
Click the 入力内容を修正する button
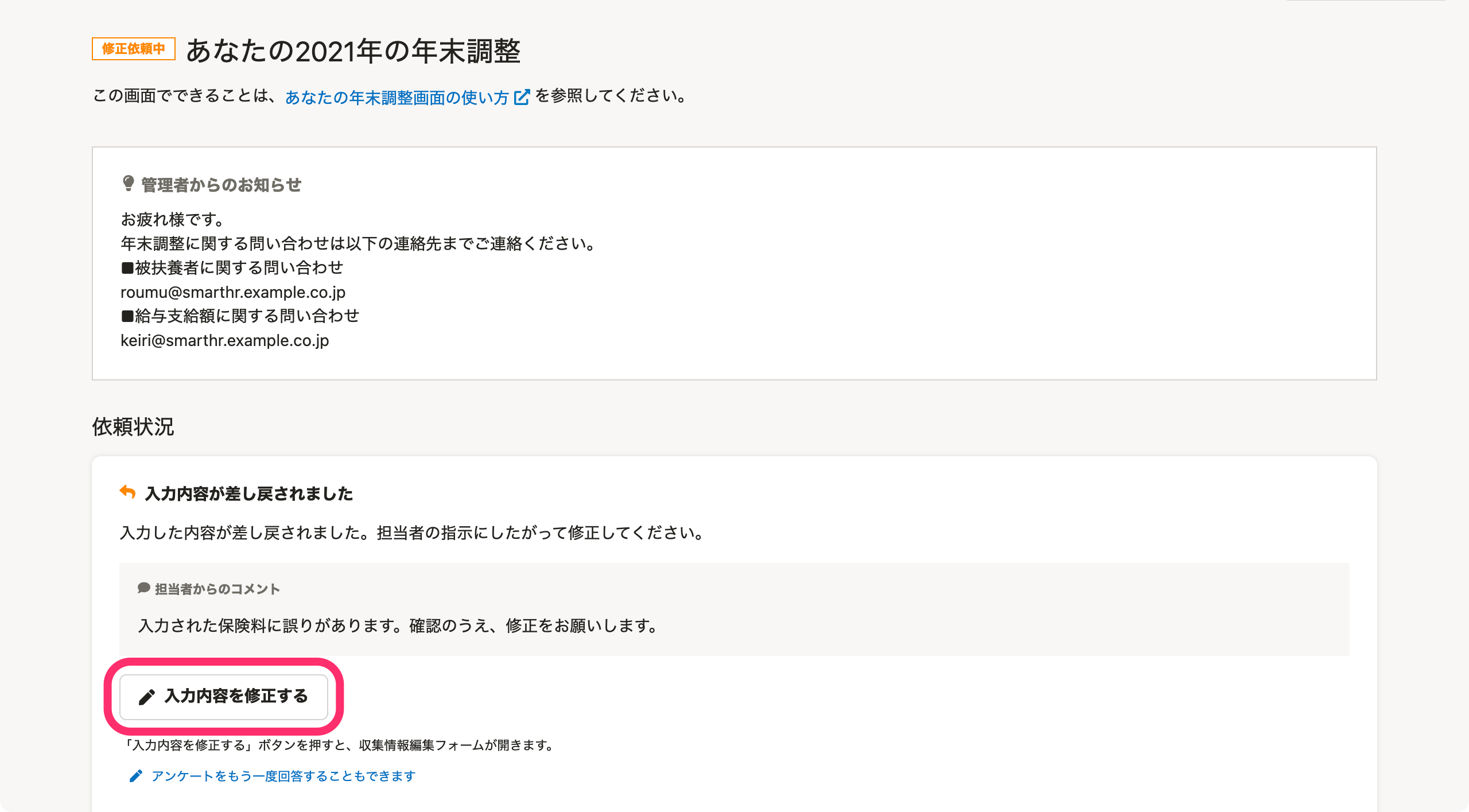pyautogui.click(x=224, y=697)
